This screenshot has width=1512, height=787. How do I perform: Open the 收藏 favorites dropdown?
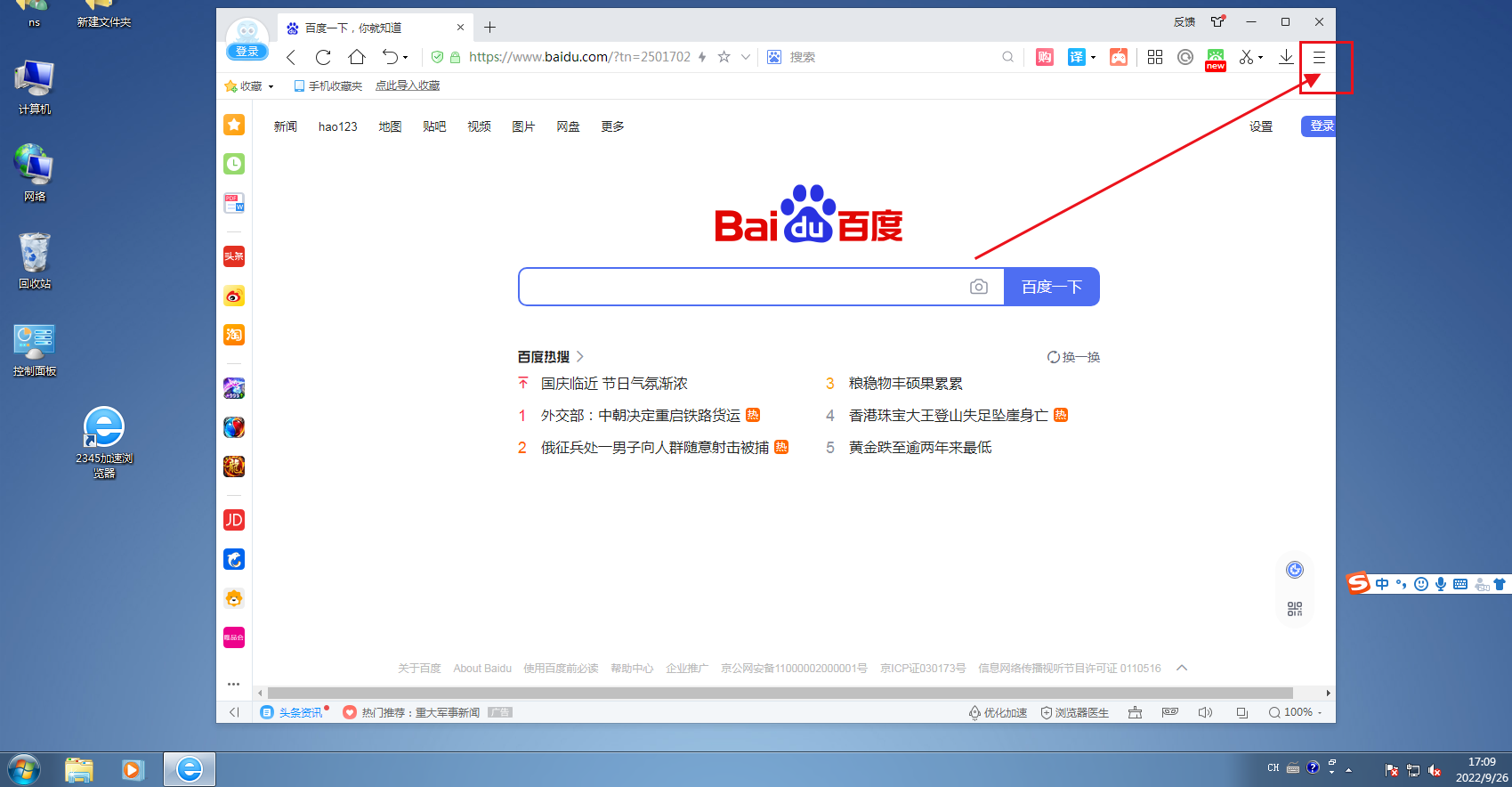pos(249,86)
